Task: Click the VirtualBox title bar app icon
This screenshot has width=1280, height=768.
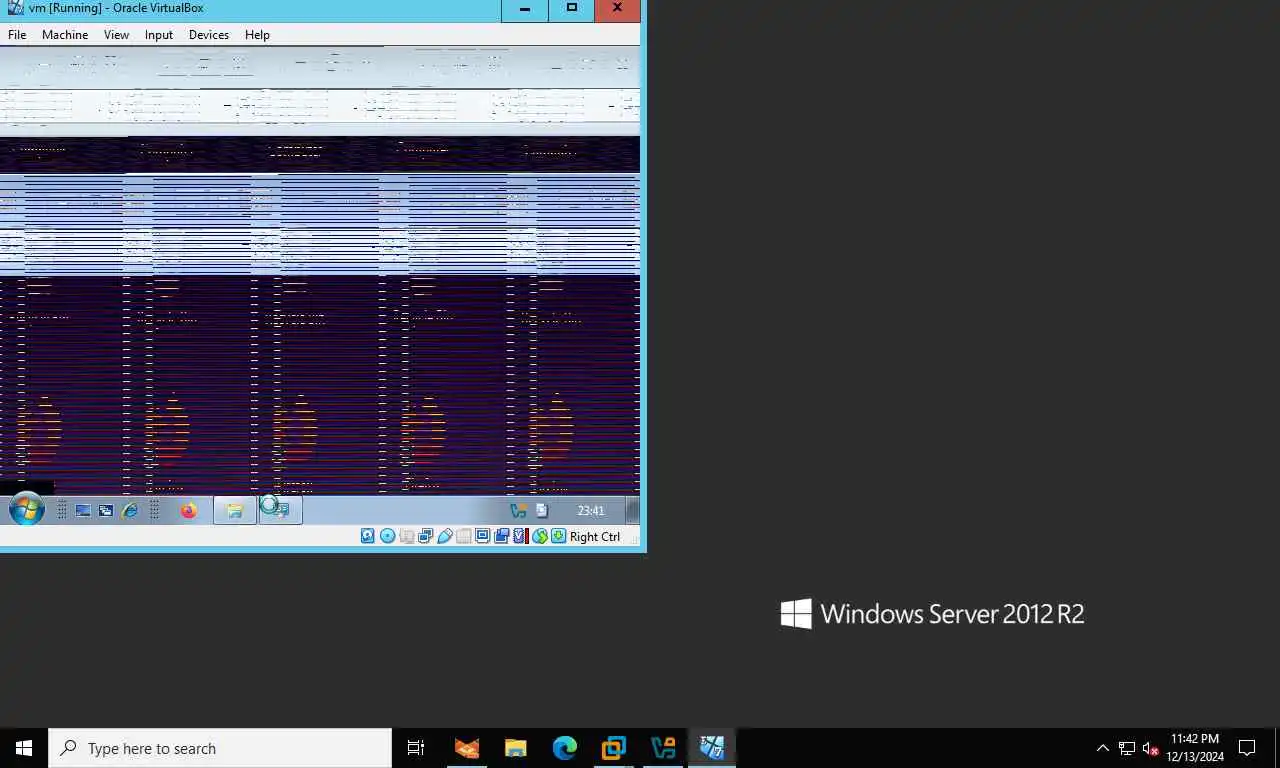Action: pyautogui.click(x=15, y=8)
